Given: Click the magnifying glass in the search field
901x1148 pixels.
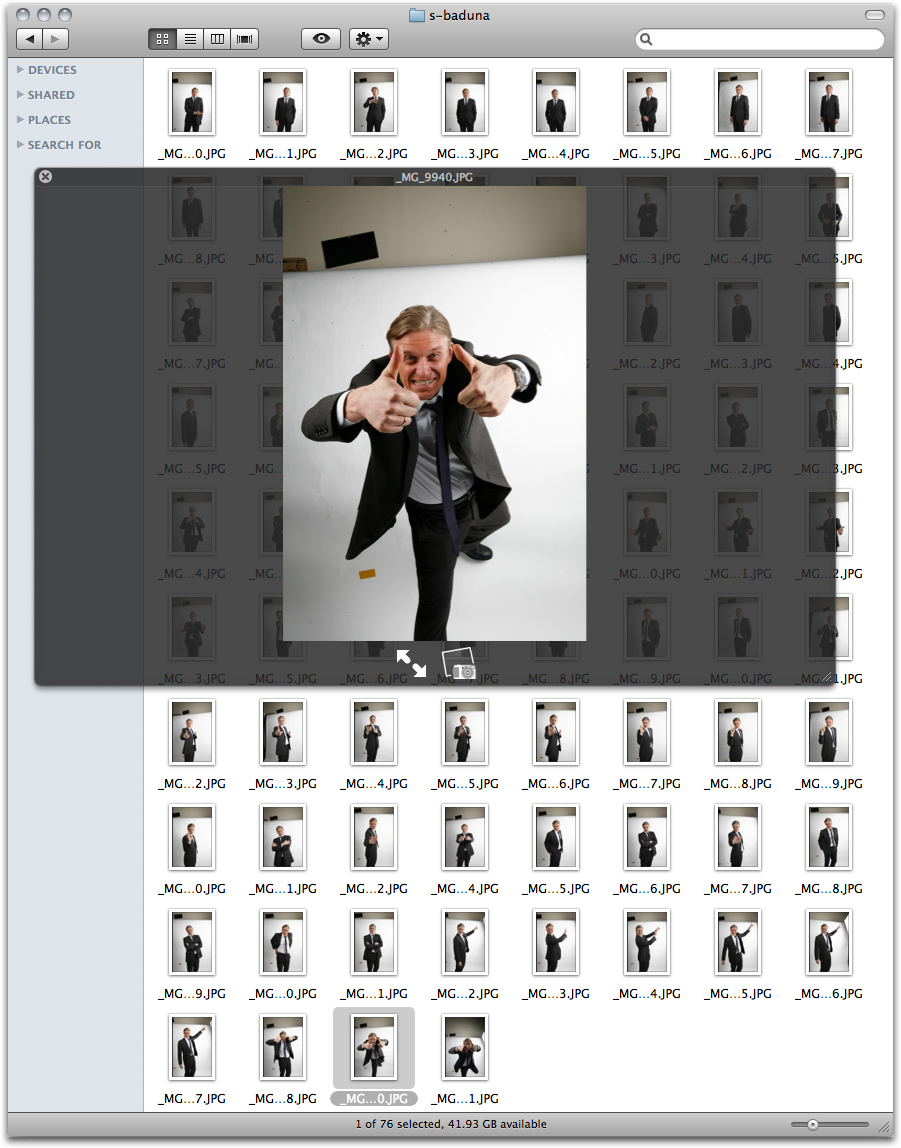Looking at the screenshot, I should pos(647,40).
